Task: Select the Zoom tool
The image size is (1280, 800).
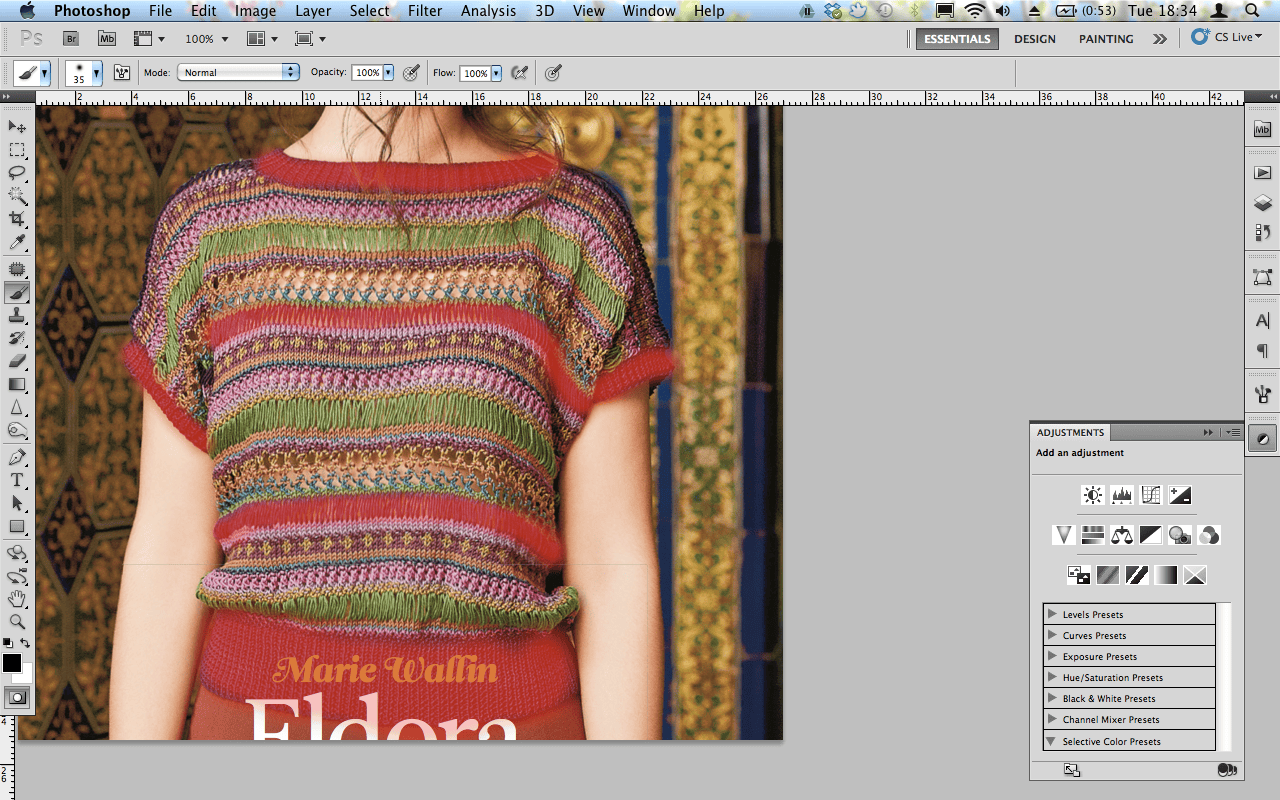Action: coord(17,622)
